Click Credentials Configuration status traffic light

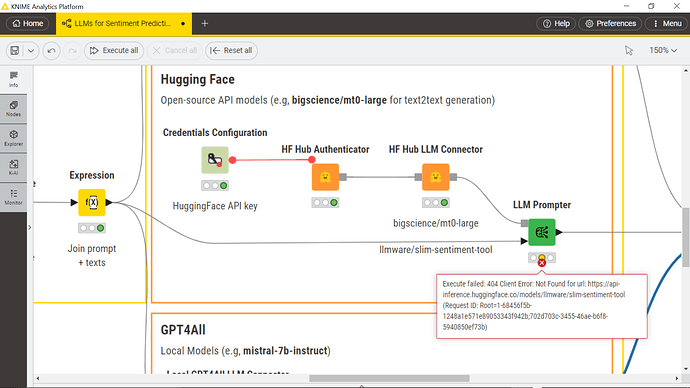click(x=215, y=186)
